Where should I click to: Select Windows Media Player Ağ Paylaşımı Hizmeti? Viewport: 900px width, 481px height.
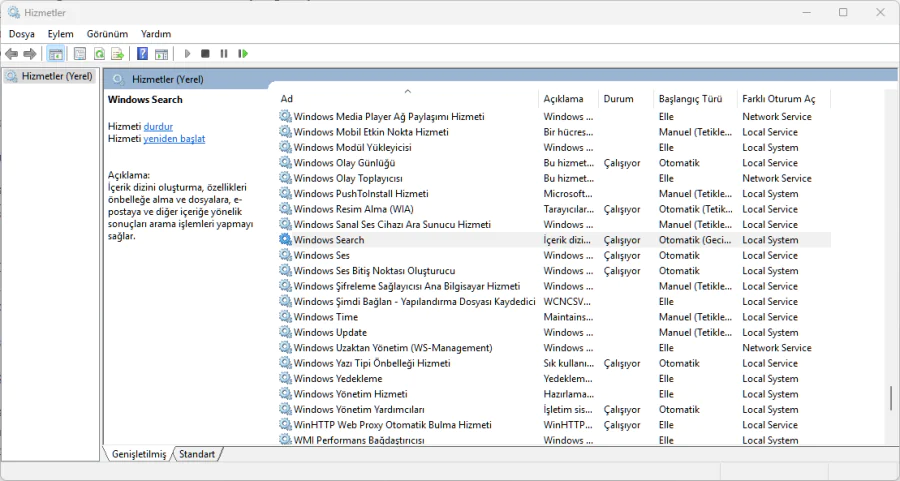click(x=389, y=117)
